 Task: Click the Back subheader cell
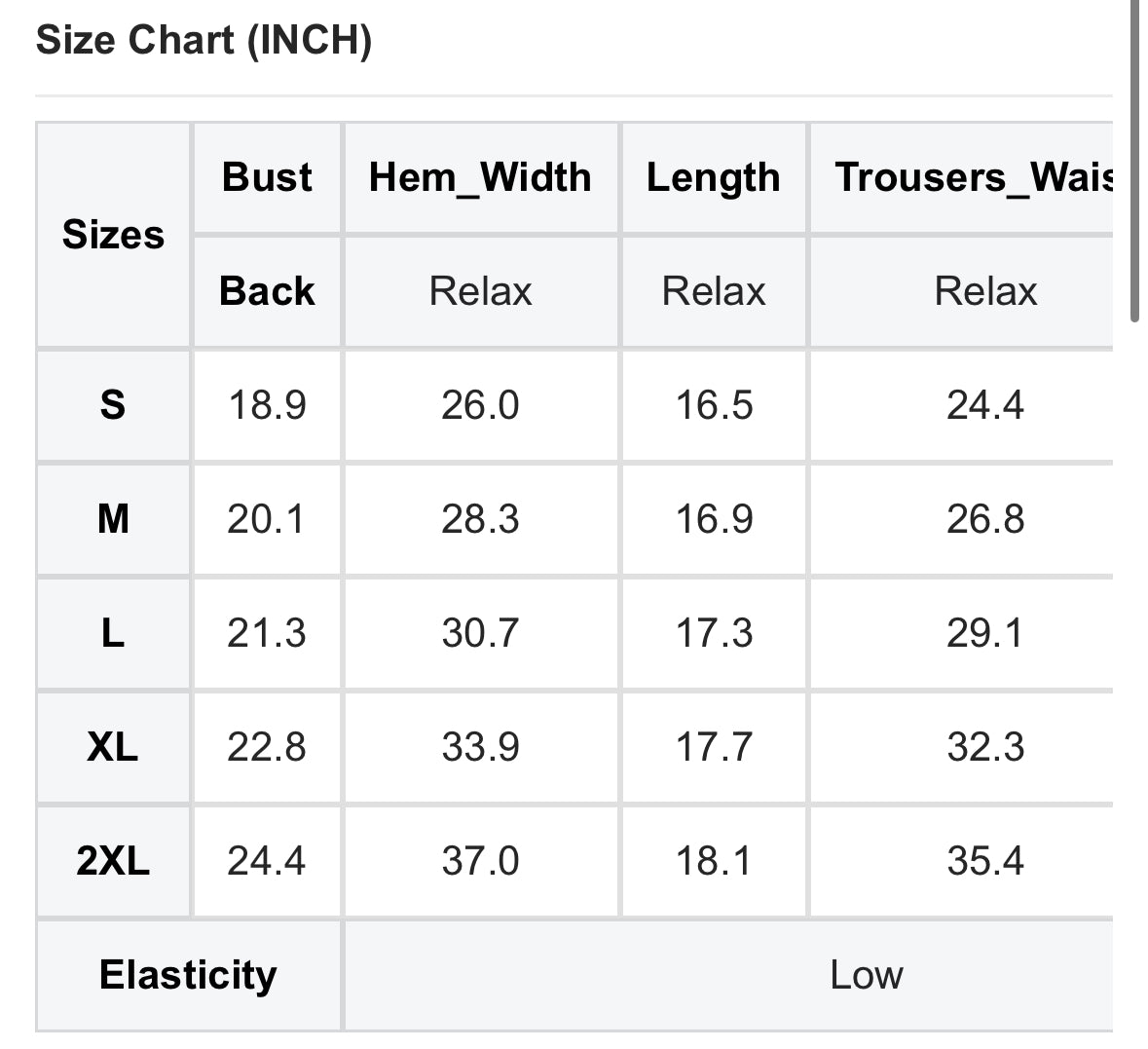267,291
